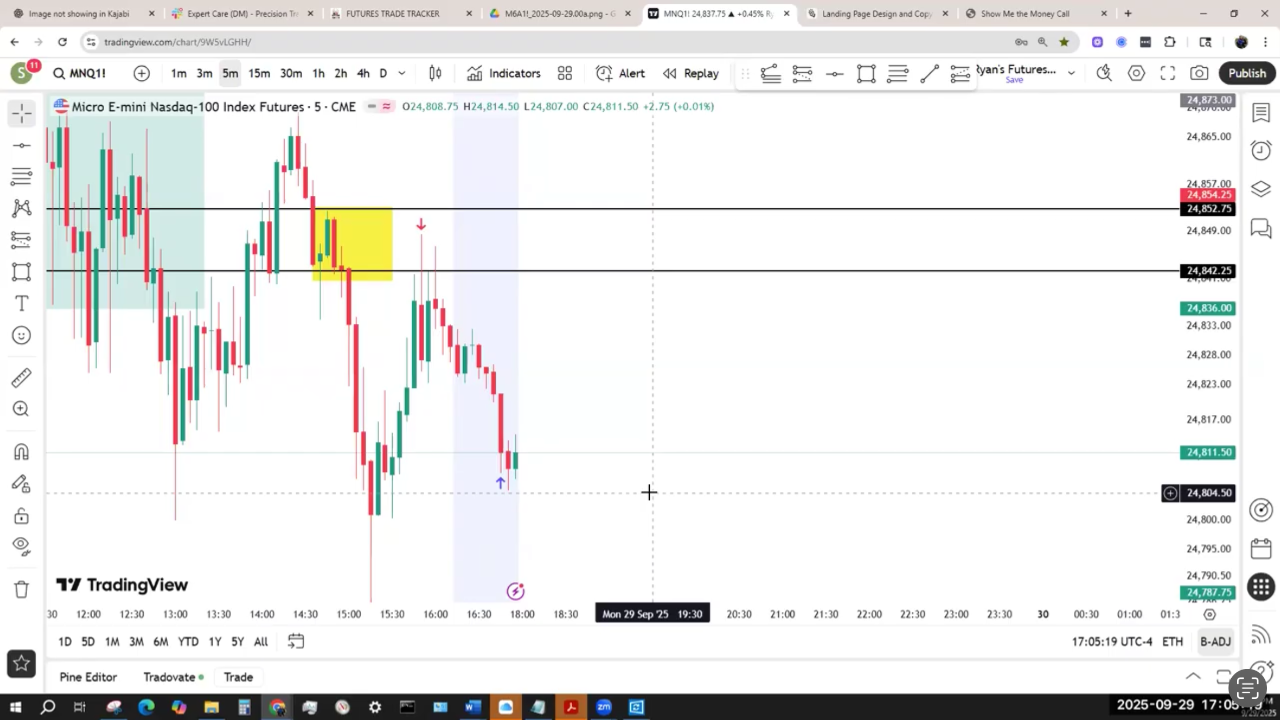
Task: Toggle stay in drawing mode
Action: coord(21,484)
